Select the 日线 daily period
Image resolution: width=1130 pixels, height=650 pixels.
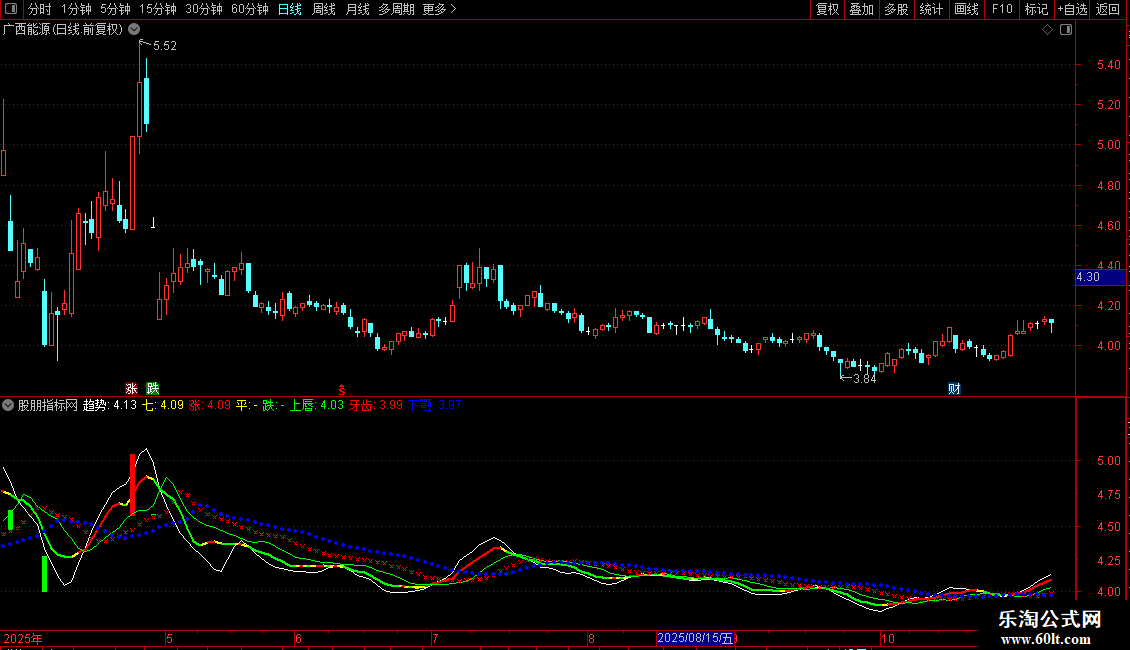click(290, 9)
